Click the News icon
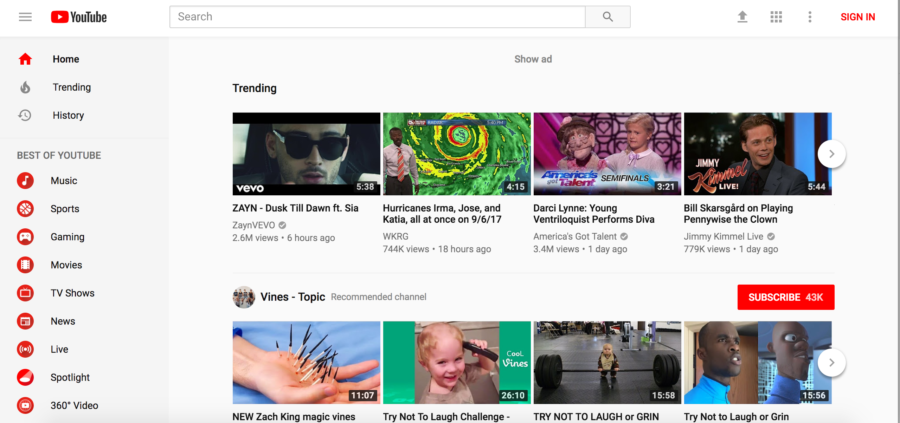 (25, 321)
